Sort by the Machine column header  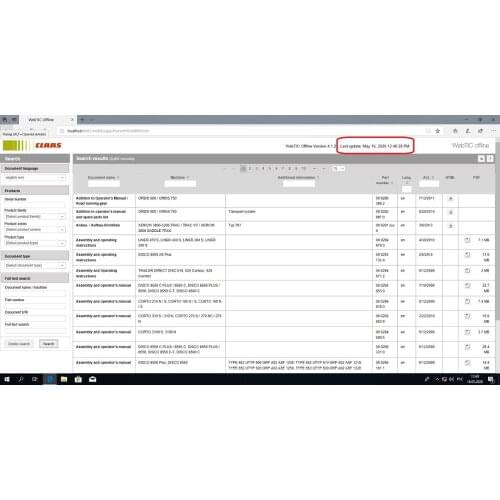pyautogui.click(x=179, y=178)
